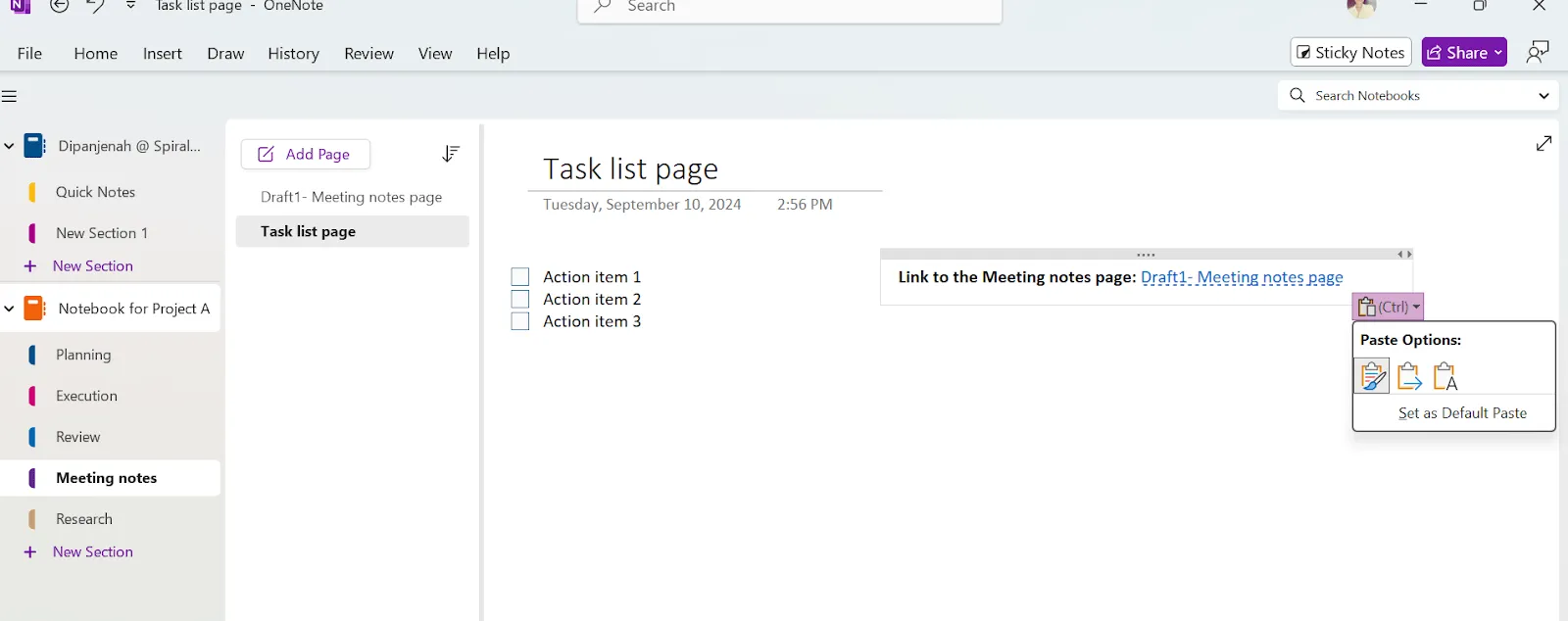Image resolution: width=1568 pixels, height=621 pixels.
Task: Follow the Draft1- Meeting notes page link
Action: pos(1242,277)
